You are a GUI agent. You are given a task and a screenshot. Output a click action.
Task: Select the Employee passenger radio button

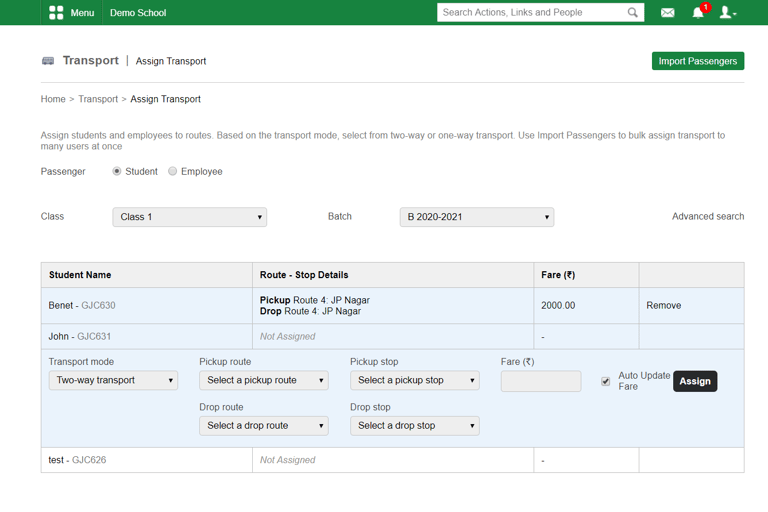coord(173,172)
